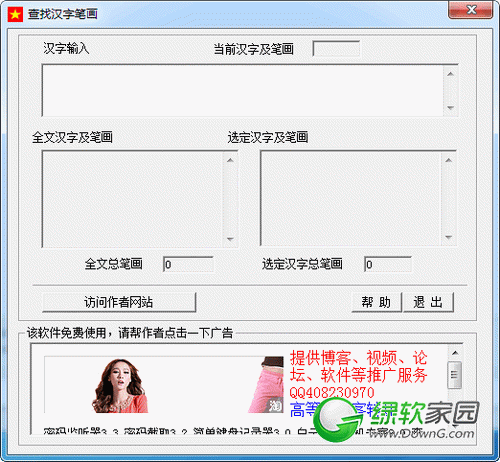Click inside the 全文汉字及笔画 list box
Screen dimensions: 500x462
pyautogui.click(x=133, y=199)
